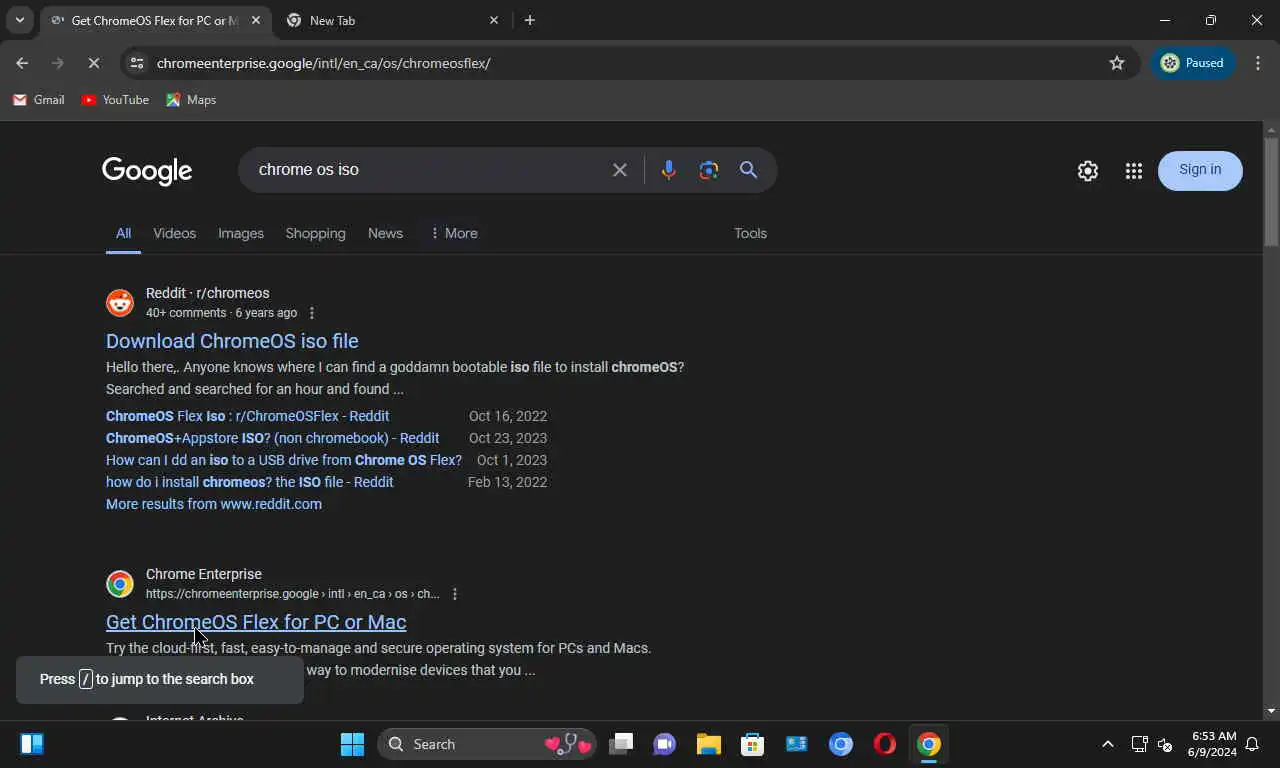Click the Reddit site icon
The width and height of the screenshot is (1280, 768).
[120, 303]
